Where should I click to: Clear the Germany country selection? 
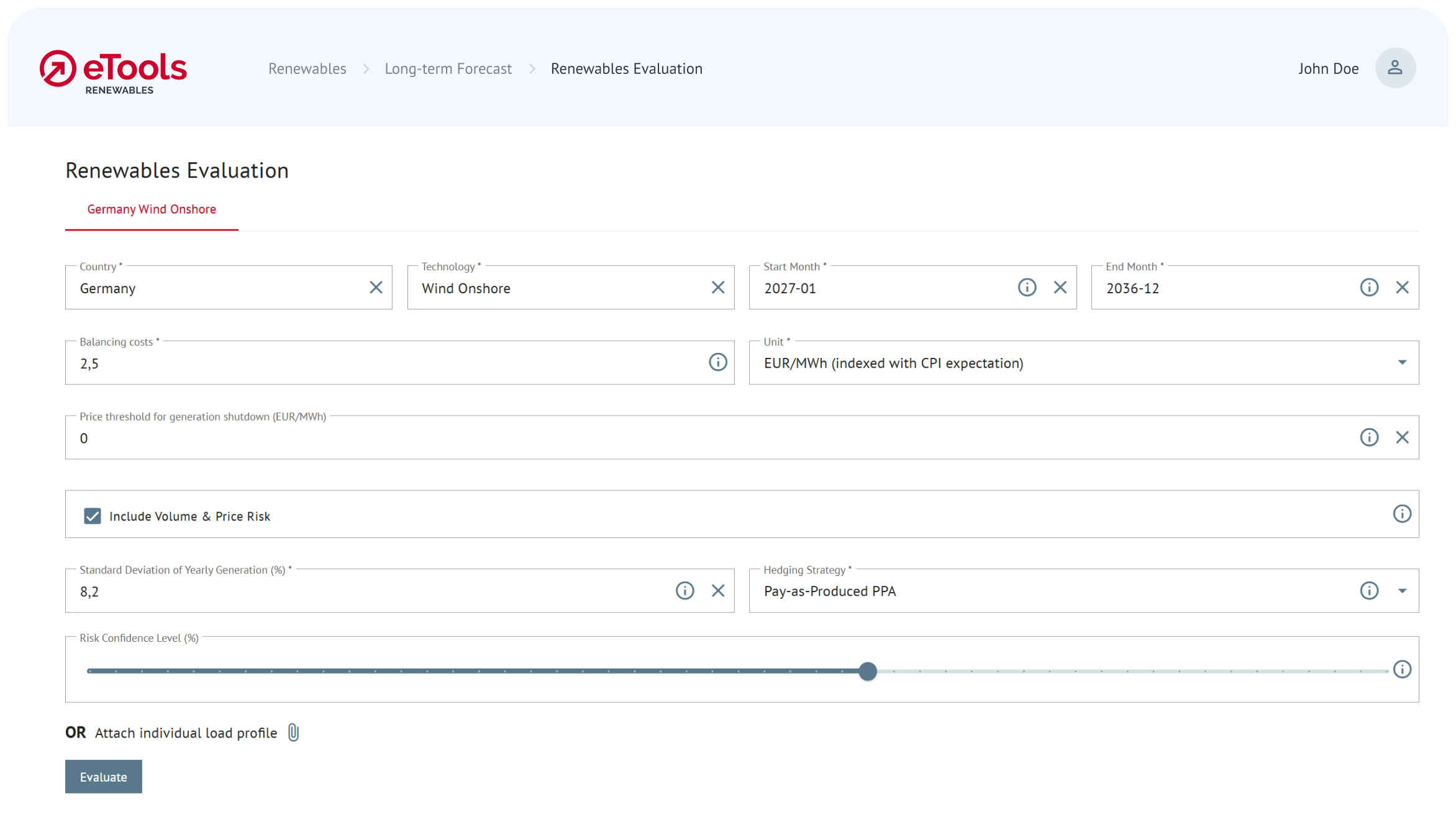(x=376, y=287)
